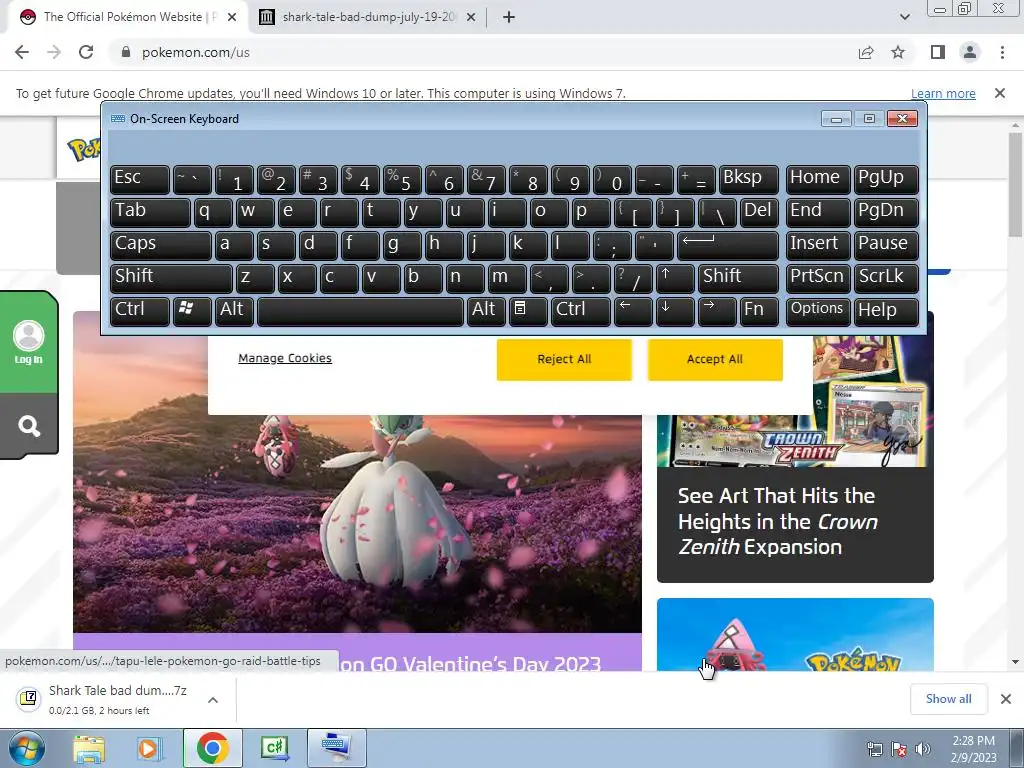Open the Chrome share icon
The image size is (1024, 768).
tap(866, 52)
